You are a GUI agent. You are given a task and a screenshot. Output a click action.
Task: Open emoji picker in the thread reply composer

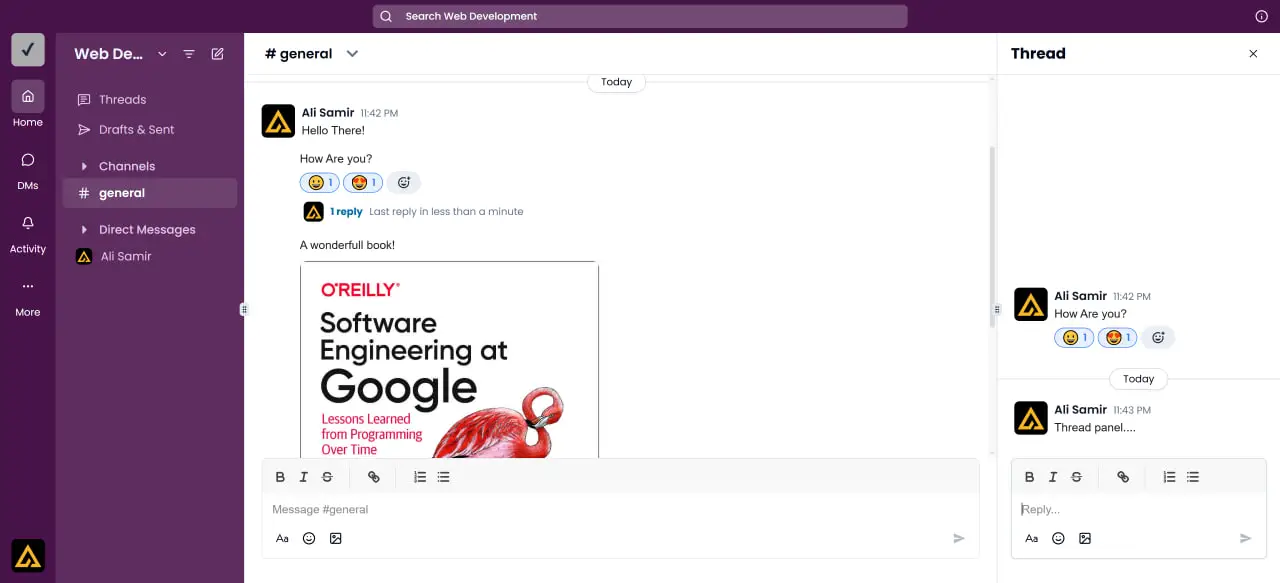1058,538
